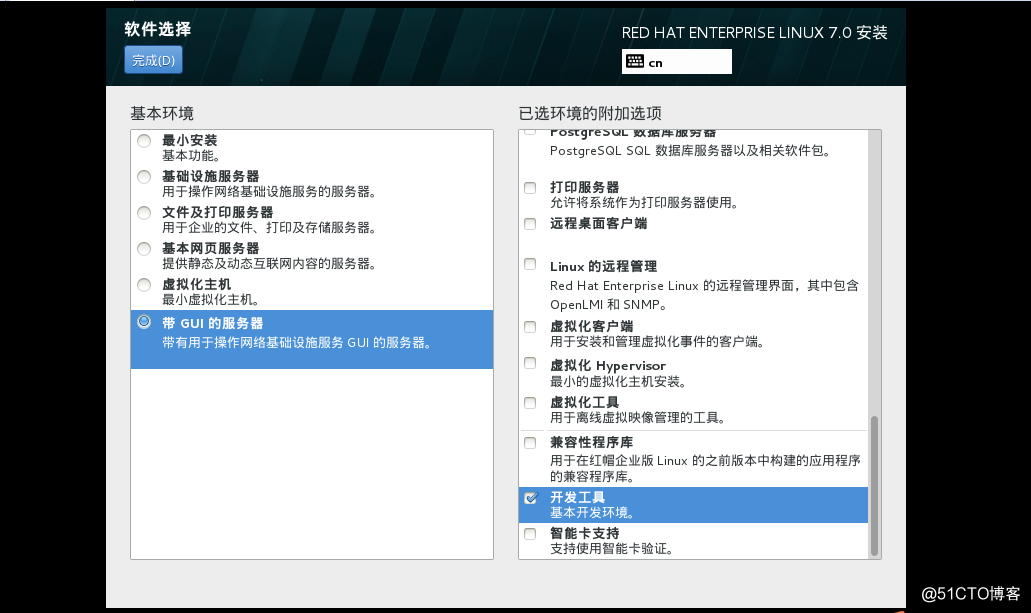Click the 虚拟化 Hypervisor label text
Screen dimensions: 1031x613
pos(608,366)
